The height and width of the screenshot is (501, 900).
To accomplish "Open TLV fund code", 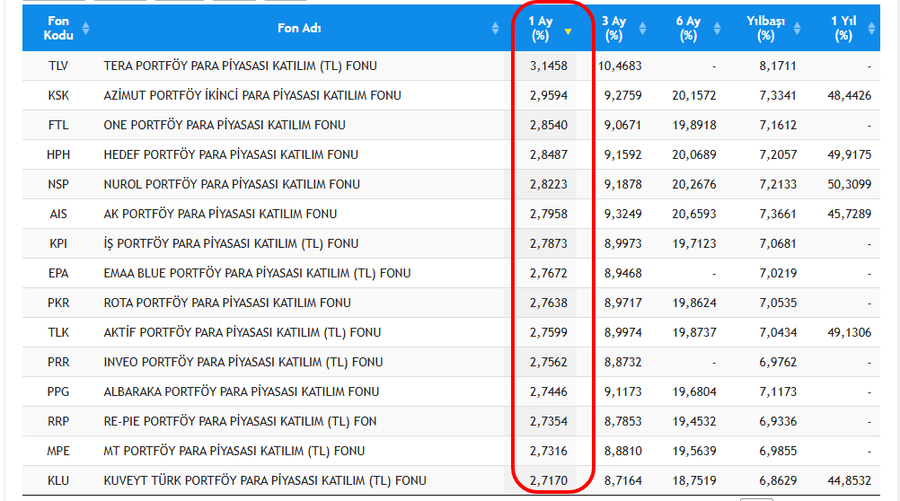I will [x=58, y=66].
